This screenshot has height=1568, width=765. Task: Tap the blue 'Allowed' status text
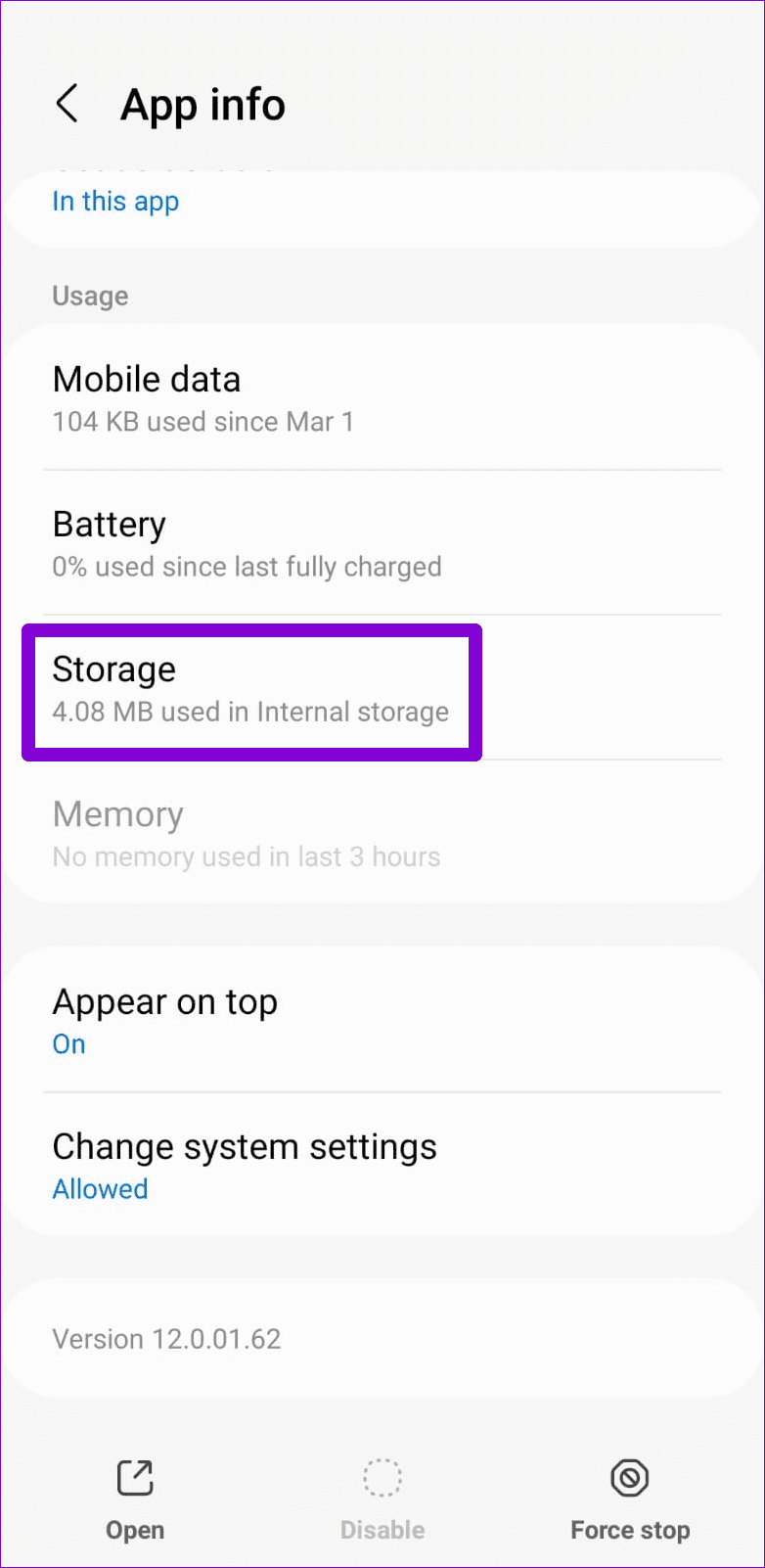100,1189
